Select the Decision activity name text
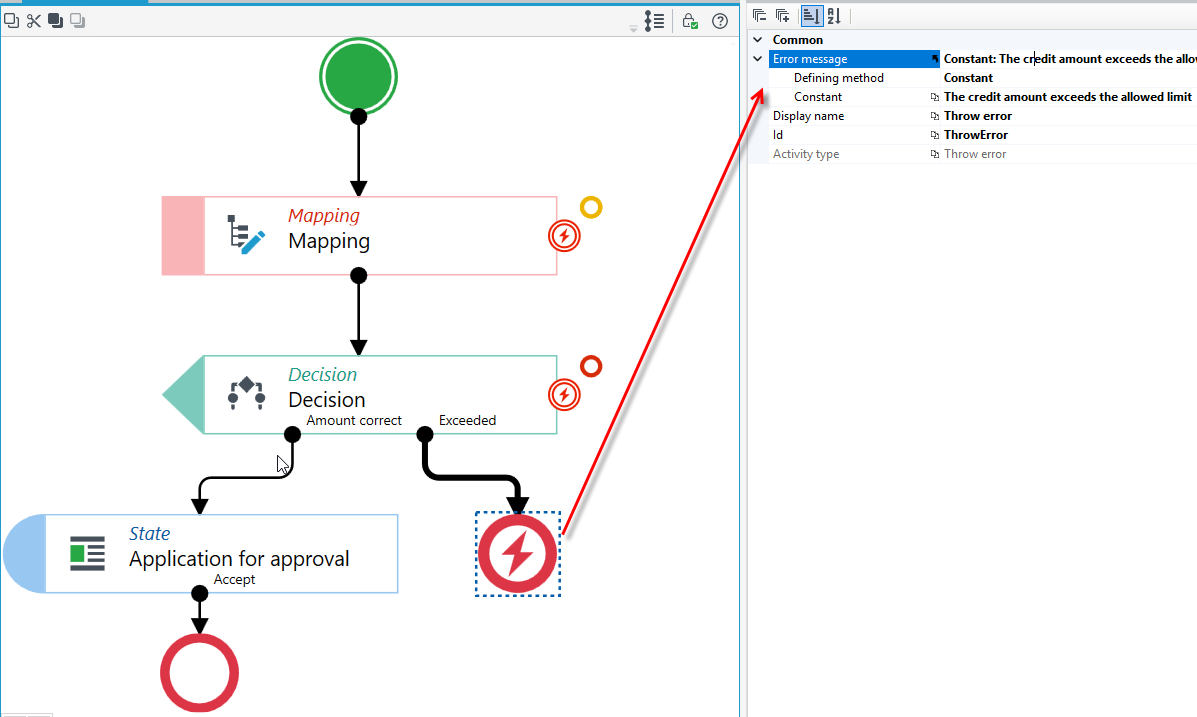1197x717 pixels. pos(327,400)
